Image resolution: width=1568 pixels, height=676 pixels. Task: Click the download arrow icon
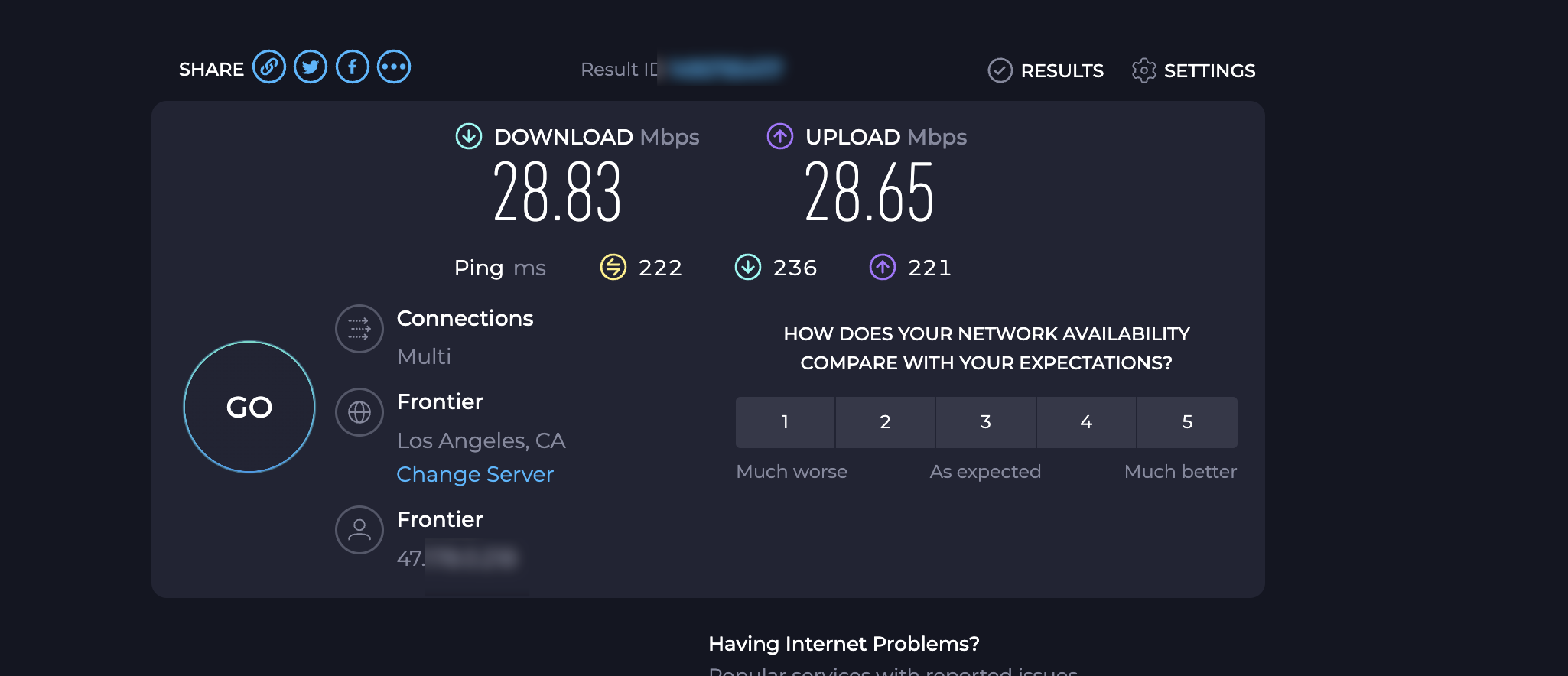click(468, 137)
